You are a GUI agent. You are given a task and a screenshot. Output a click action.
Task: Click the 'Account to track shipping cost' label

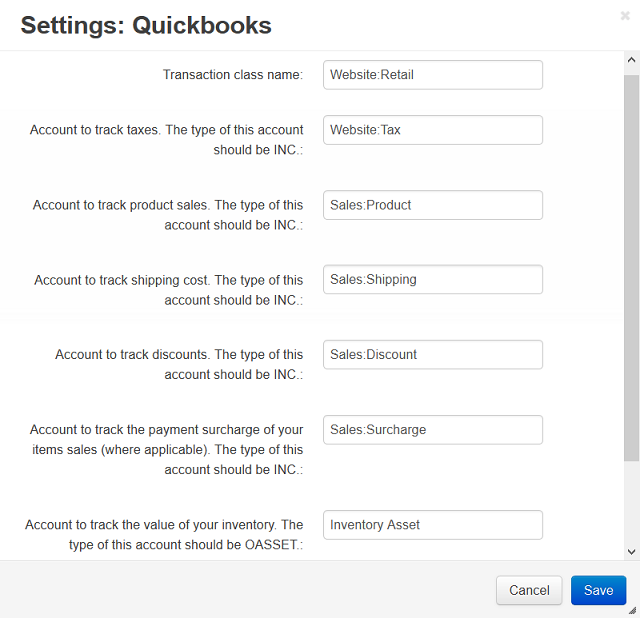(169, 290)
